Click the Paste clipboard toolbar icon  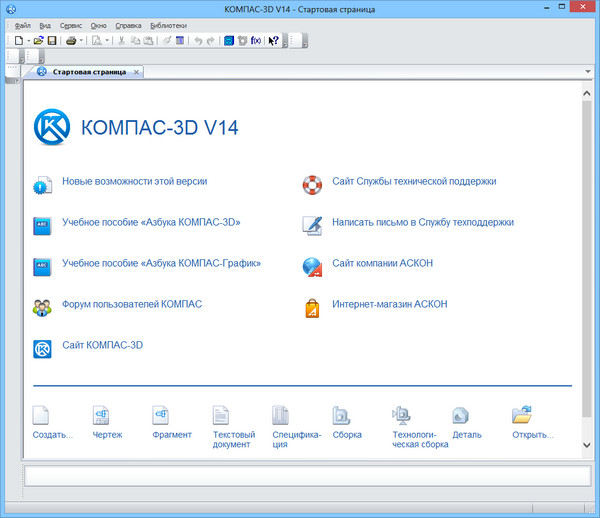(x=148, y=40)
